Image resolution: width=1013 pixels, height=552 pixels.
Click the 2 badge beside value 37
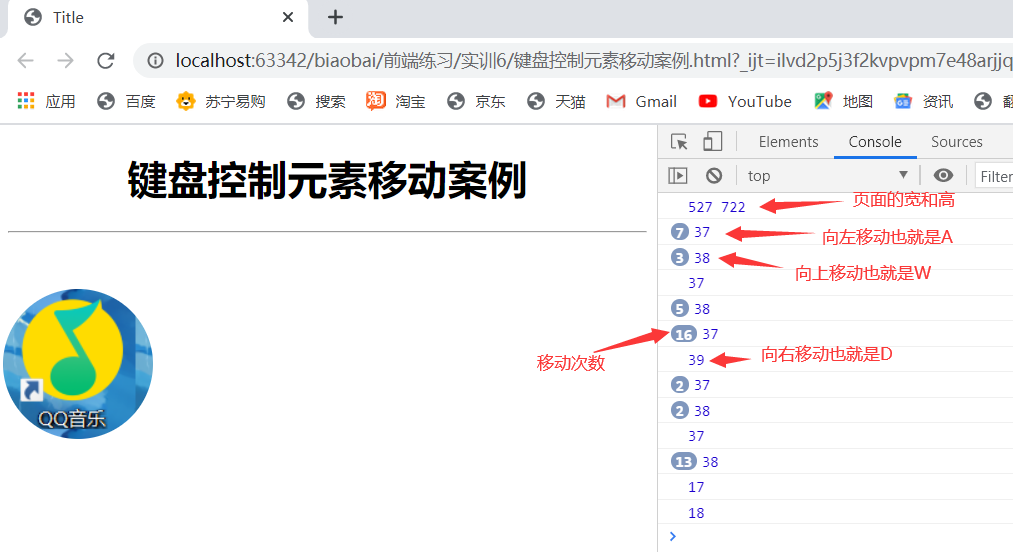pos(679,385)
